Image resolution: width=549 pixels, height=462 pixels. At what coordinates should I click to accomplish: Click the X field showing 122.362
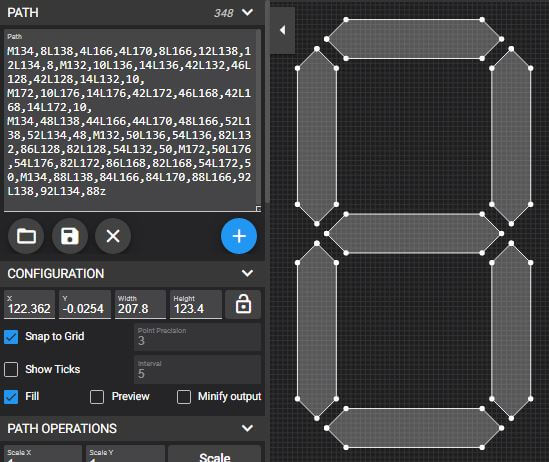(29, 304)
